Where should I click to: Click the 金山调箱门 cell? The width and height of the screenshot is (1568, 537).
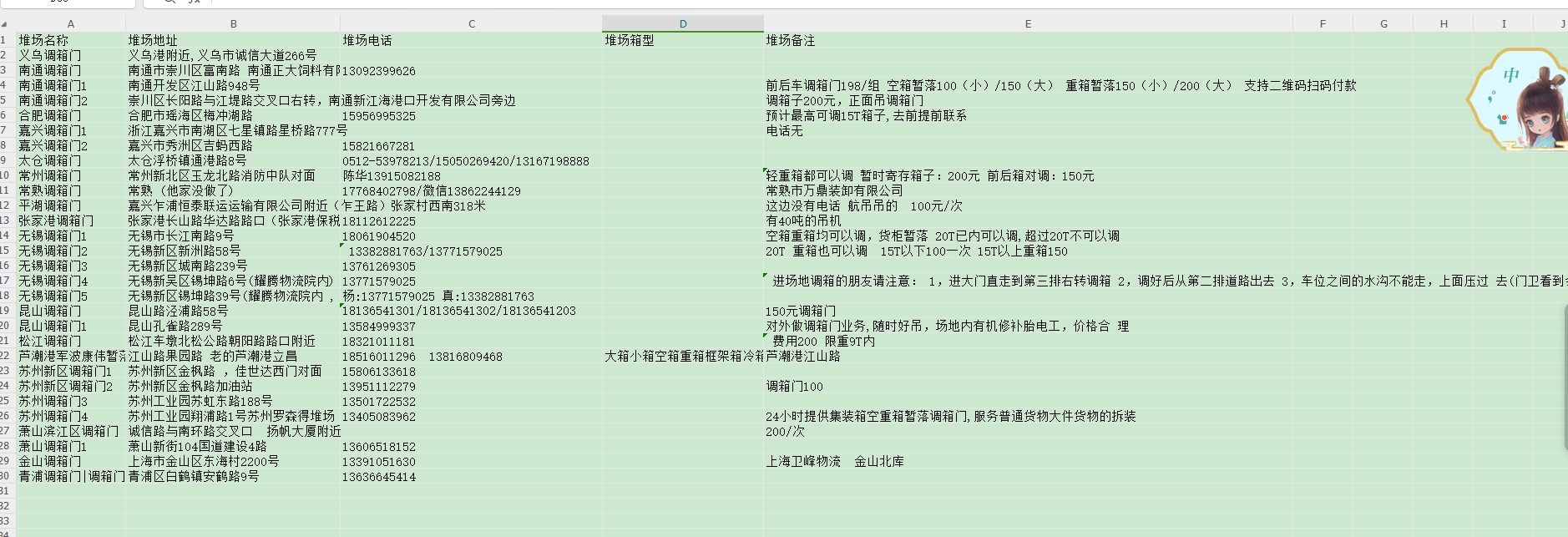pos(71,461)
